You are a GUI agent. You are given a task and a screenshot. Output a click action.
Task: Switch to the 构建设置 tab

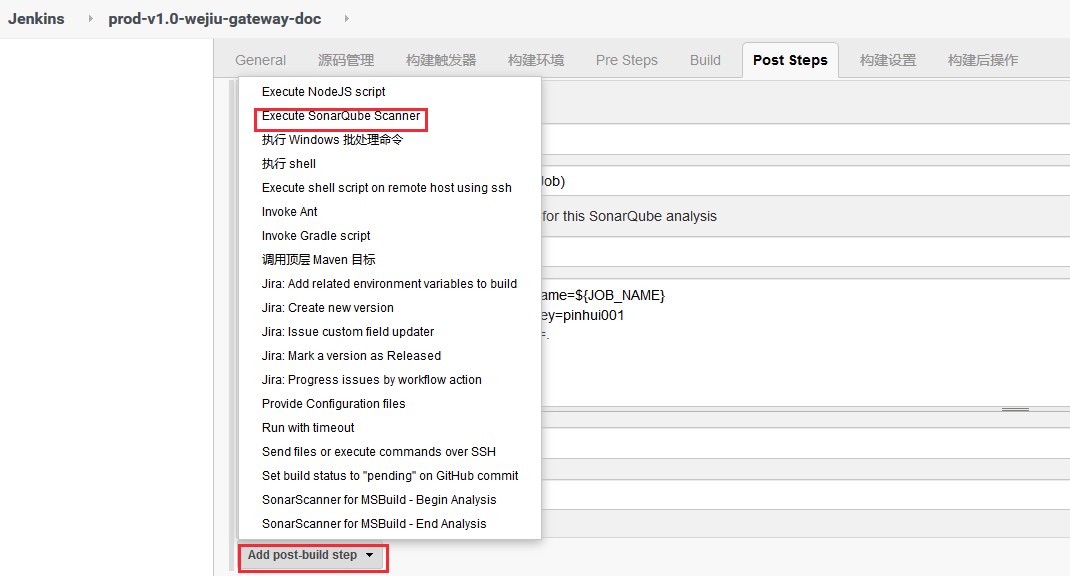pyautogui.click(x=888, y=60)
